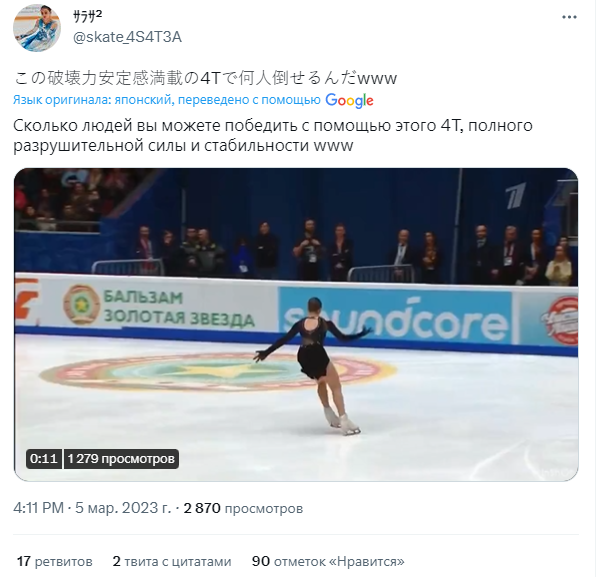
Task: Click the Google logo in translation note
Action: pos(349,100)
